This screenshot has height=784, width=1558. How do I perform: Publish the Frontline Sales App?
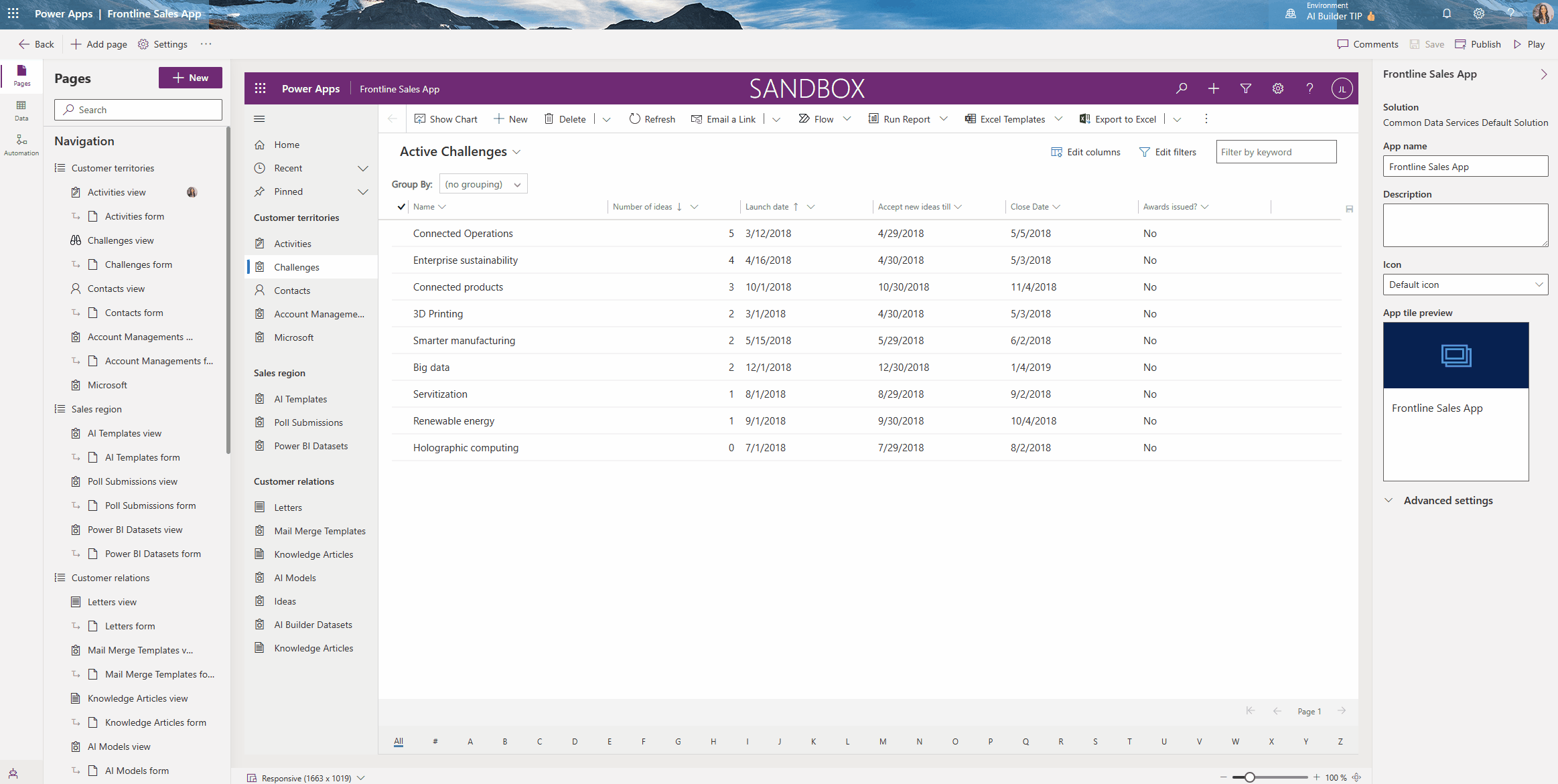pyautogui.click(x=1478, y=44)
